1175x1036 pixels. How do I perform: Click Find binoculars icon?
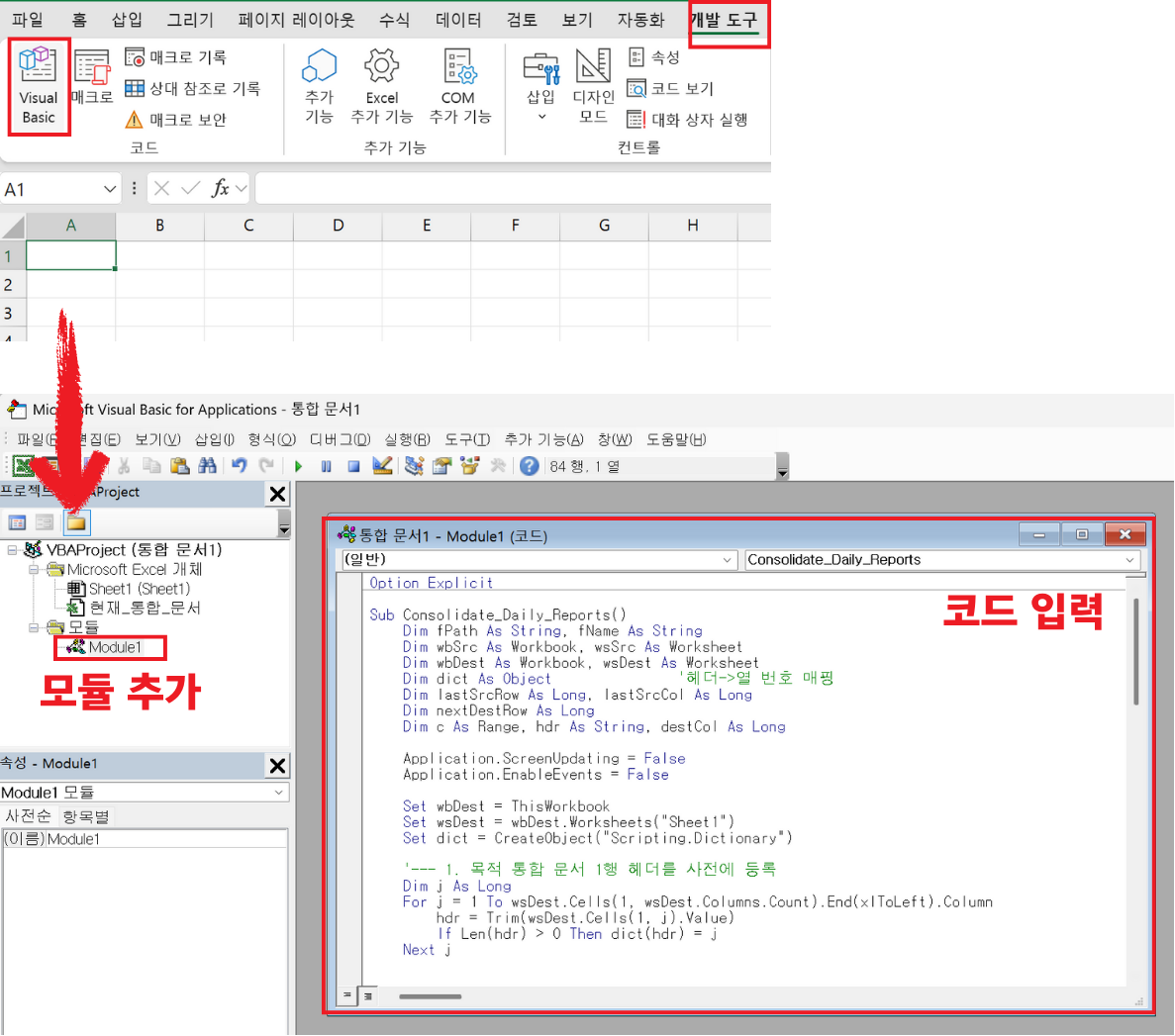tap(208, 467)
